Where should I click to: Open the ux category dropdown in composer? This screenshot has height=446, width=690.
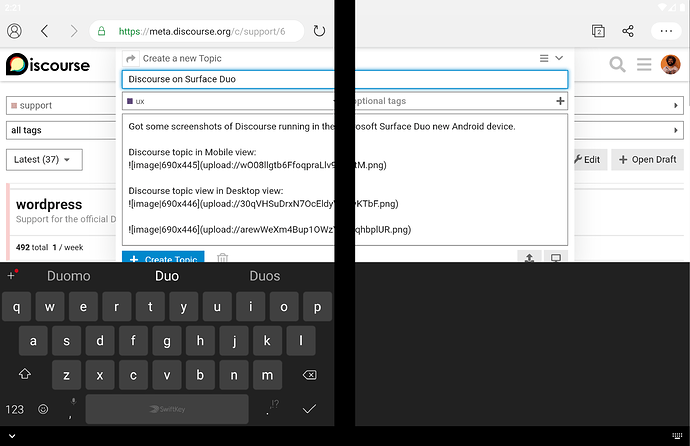tap(230, 101)
